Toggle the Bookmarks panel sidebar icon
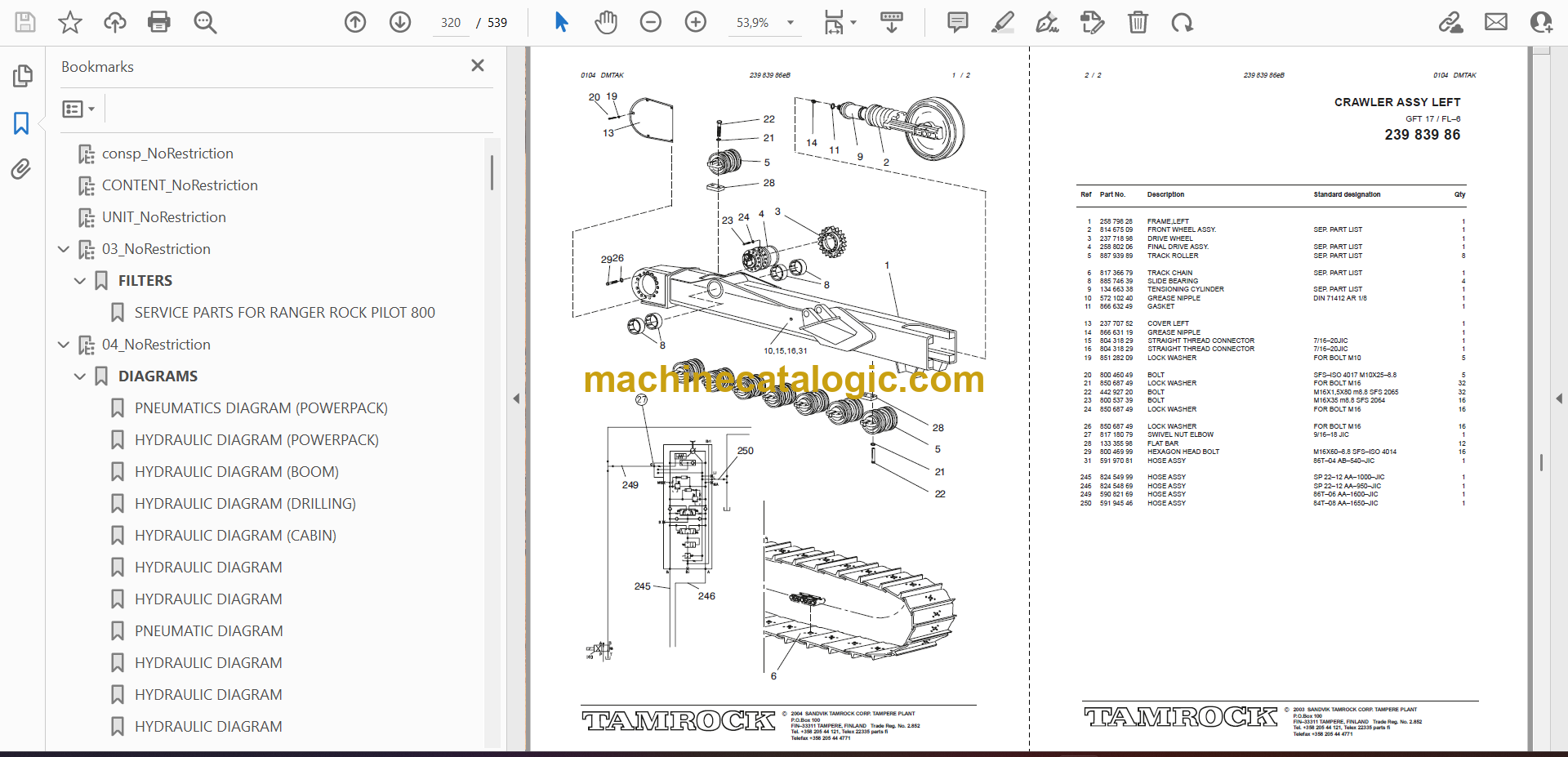This screenshot has width=1568, height=757. click(x=22, y=123)
